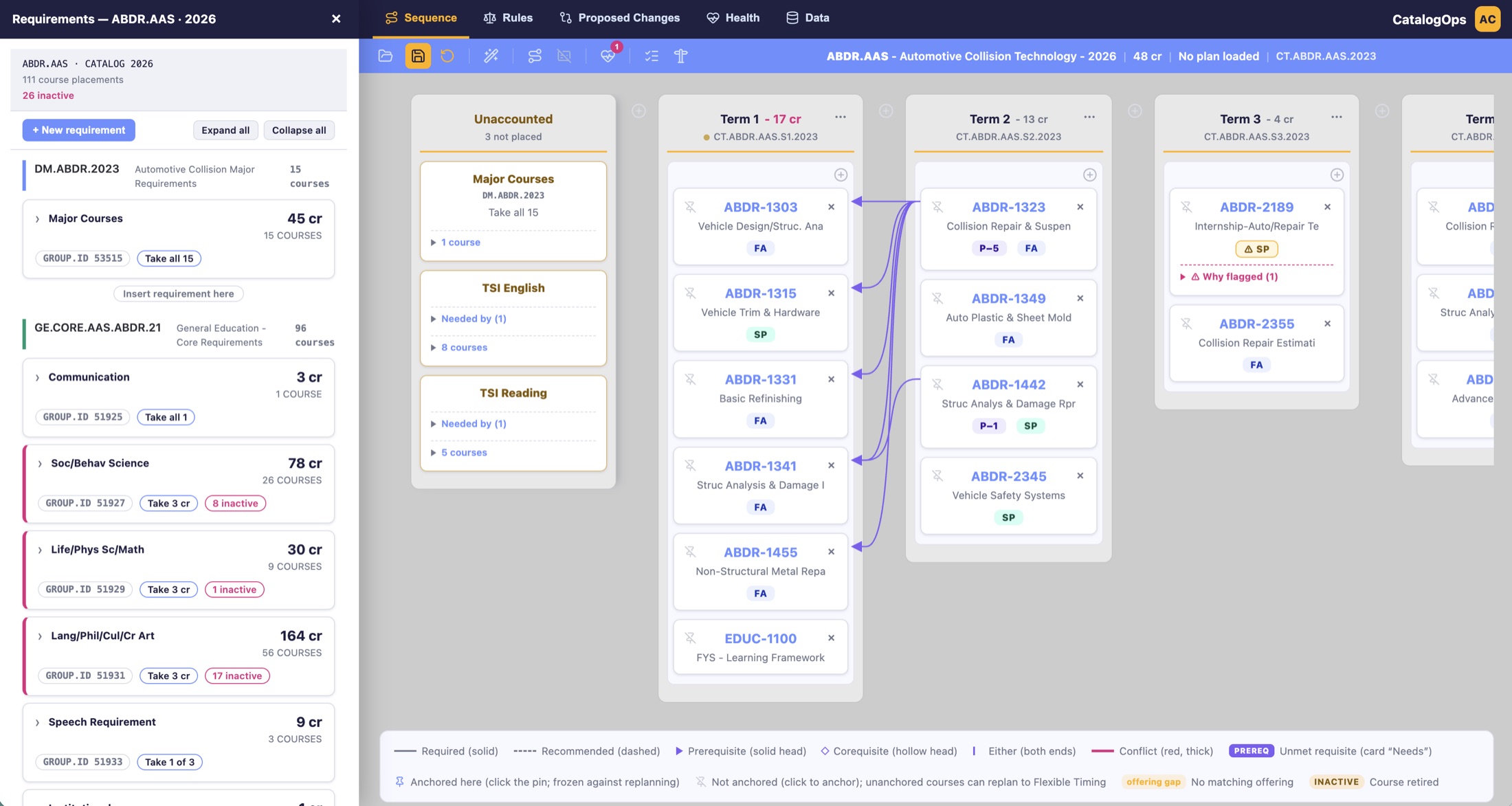The height and width of the screenshot is (806, 1512).
Task: Switch to the Sequence tab
Action: click(421, 18)
